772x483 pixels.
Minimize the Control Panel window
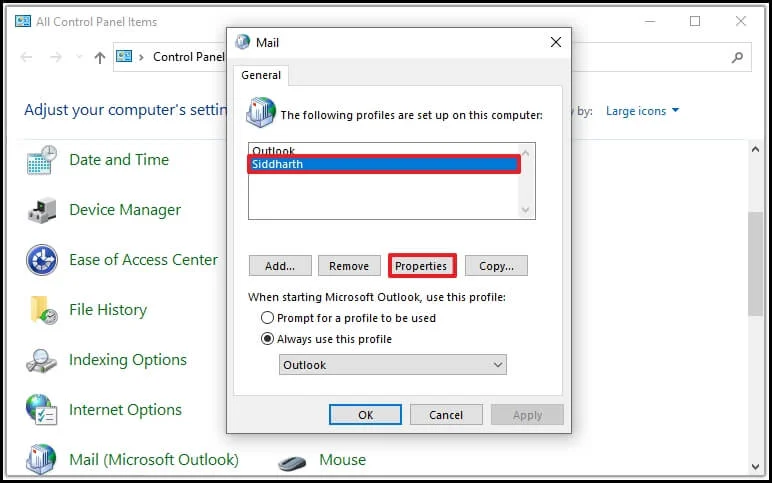pyautogui.click(x=650, y=21)
